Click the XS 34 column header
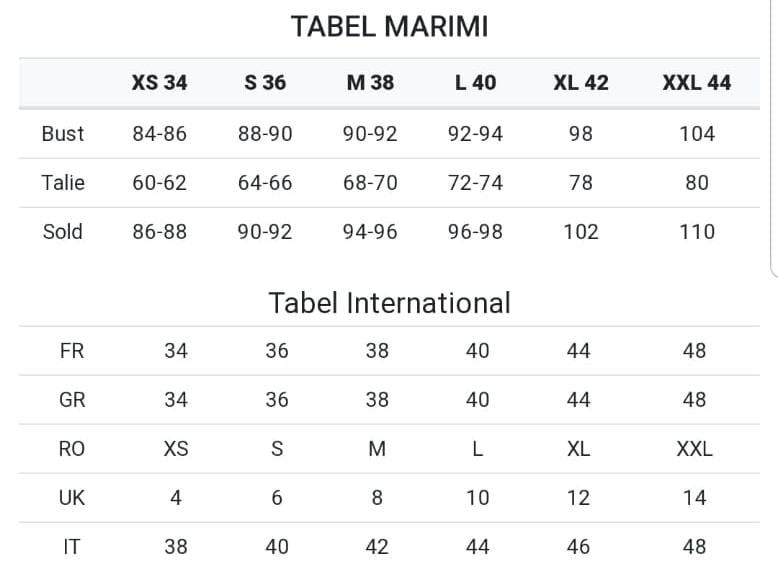The height and width of the screenshot is (579, 778). [x=159, y=83]
